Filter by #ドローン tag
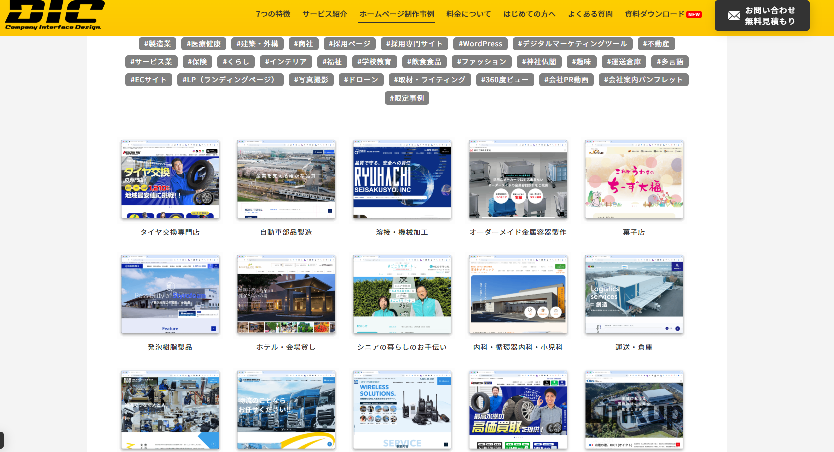The height and width of the screenshot is (452, 834). click(x=360, y=80)
